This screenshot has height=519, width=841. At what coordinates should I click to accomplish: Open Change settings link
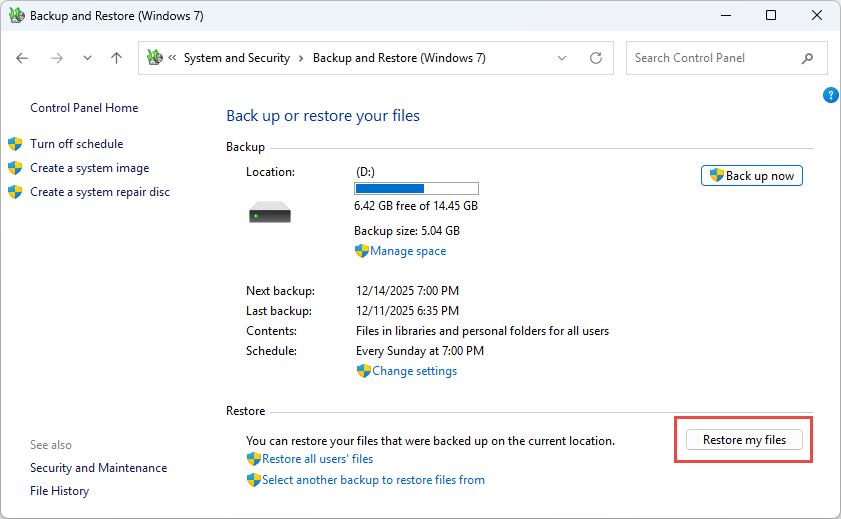[415, 371]
